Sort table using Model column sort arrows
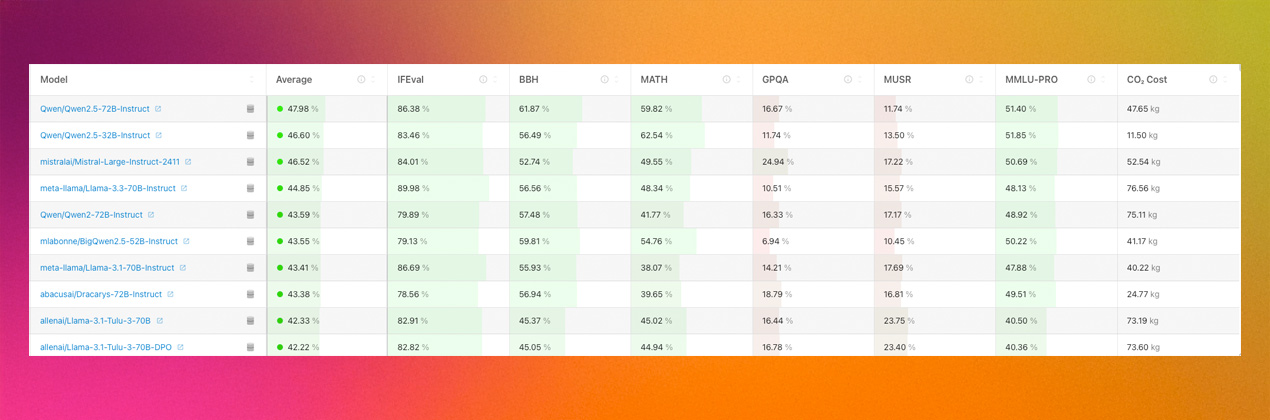This screenshot has height=420, width=1270. tap(252, 80)
